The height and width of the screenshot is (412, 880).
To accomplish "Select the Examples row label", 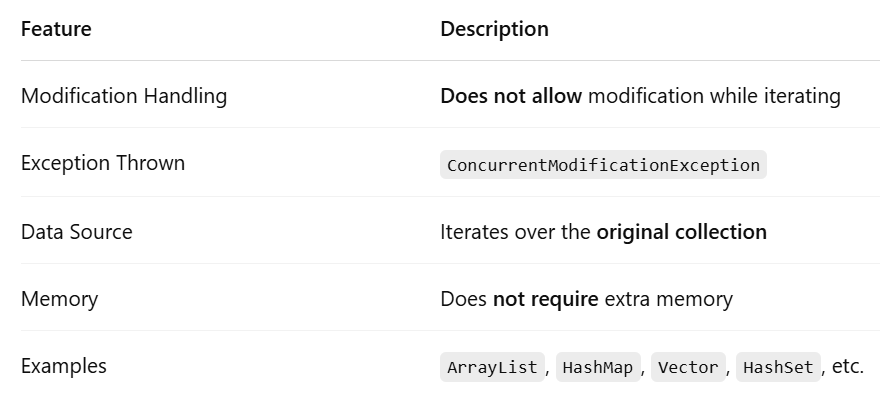I will point(63,366).
